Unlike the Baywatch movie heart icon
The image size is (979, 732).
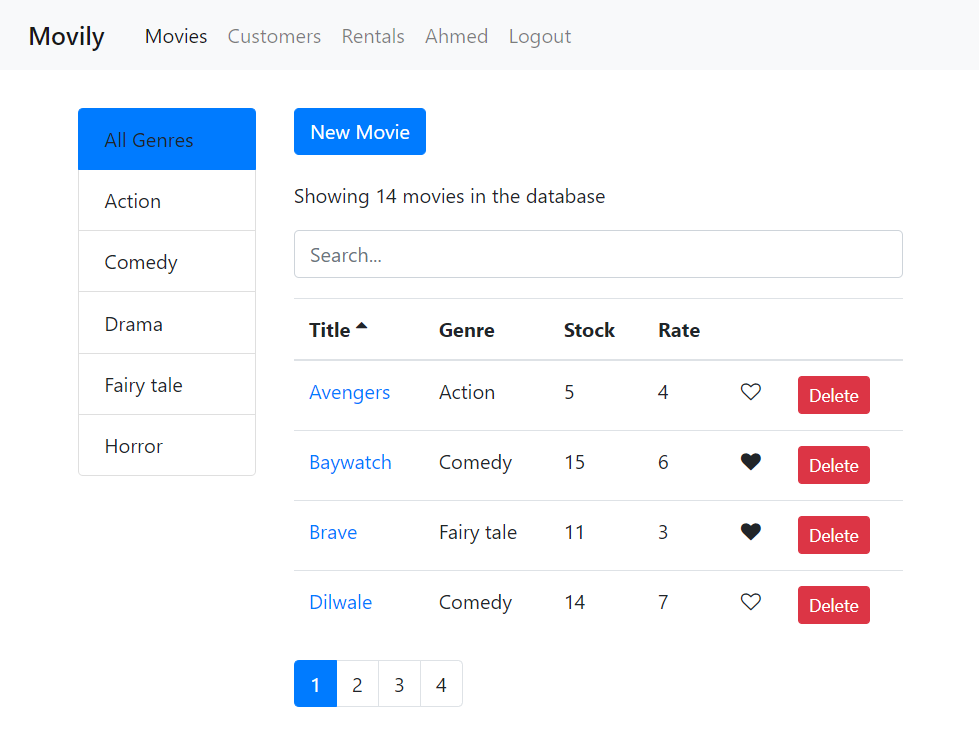[750, 462]
